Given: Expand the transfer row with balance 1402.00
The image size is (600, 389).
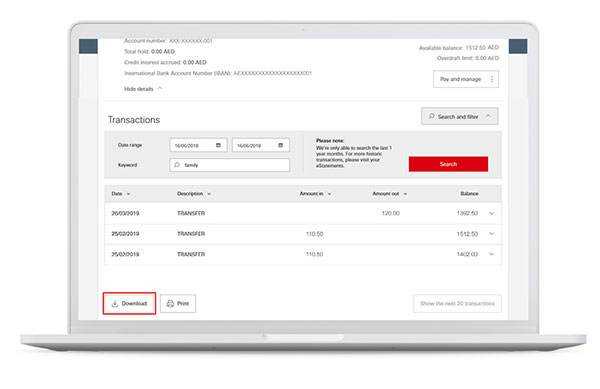Looking at the screenshot, I should point(492,254).
